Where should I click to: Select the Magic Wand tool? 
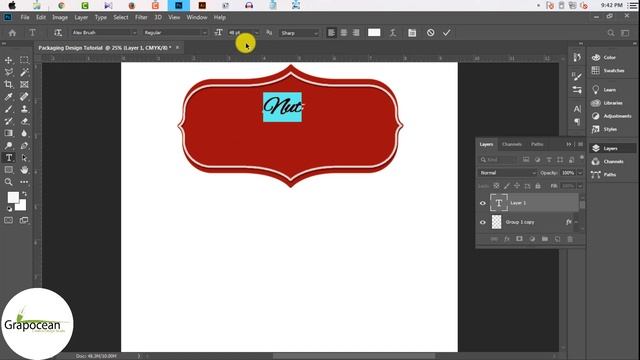click(24, 73)
